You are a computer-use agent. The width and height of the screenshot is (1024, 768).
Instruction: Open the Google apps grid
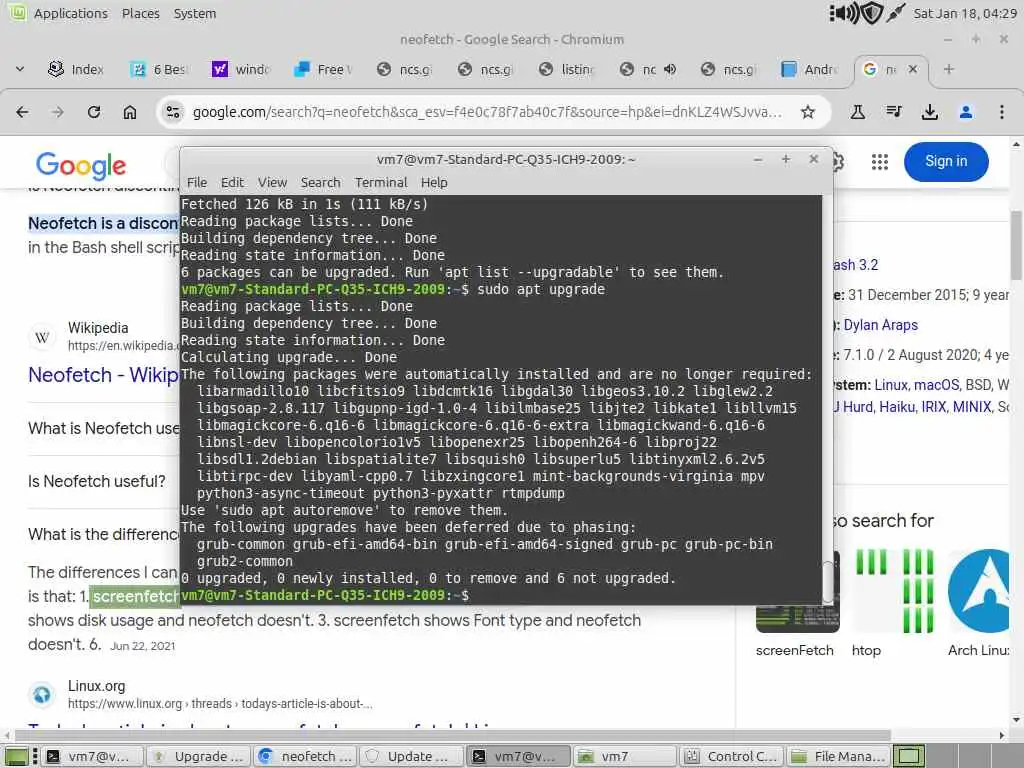[880, 162]
